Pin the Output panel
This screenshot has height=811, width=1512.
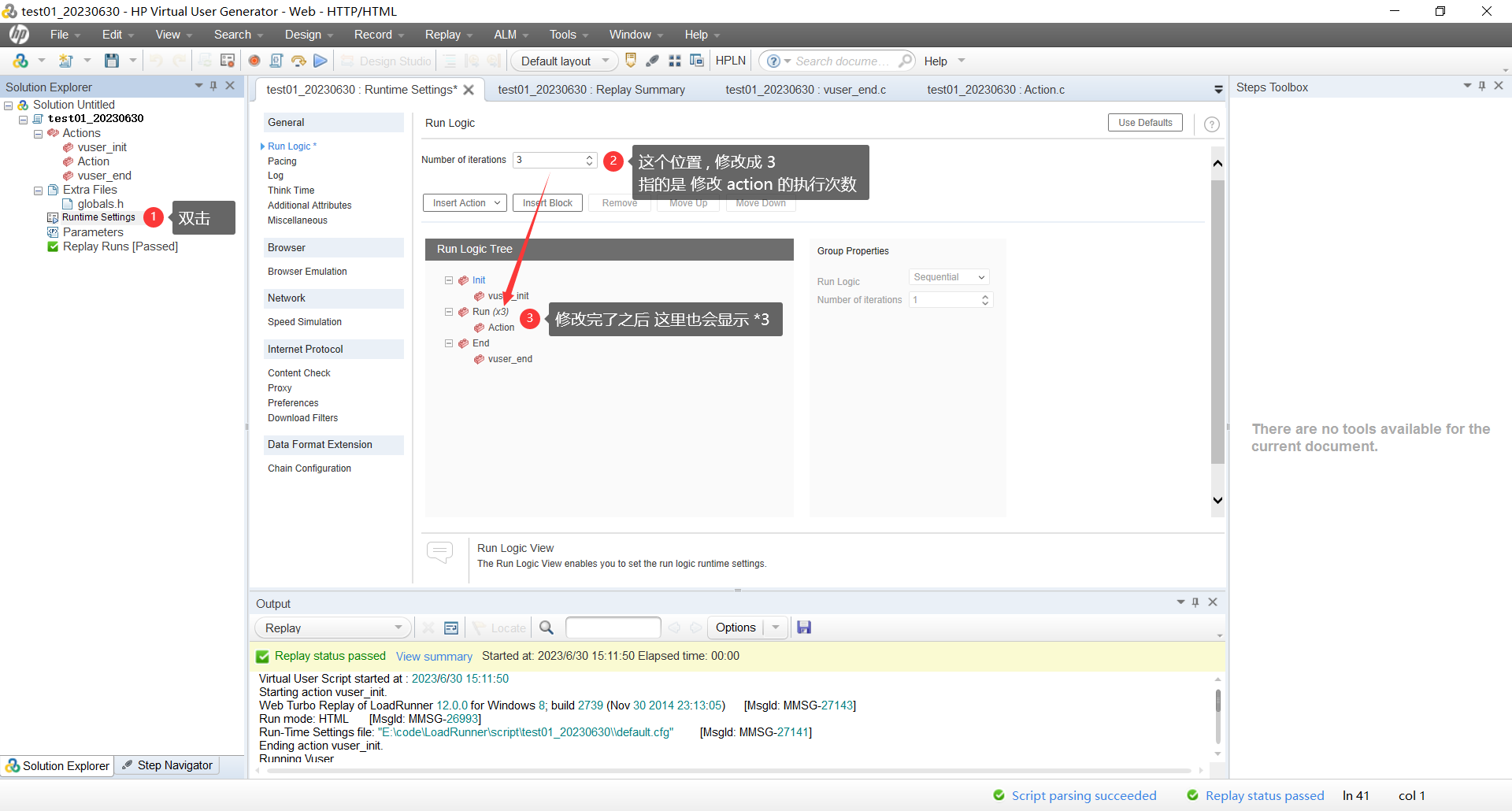pos(1195,602)
